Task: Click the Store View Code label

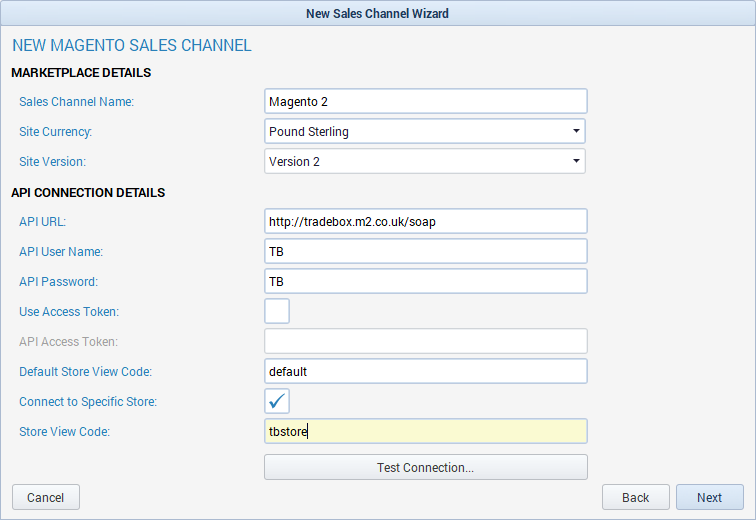Action: pyautogui.click(x=65, y=431)
